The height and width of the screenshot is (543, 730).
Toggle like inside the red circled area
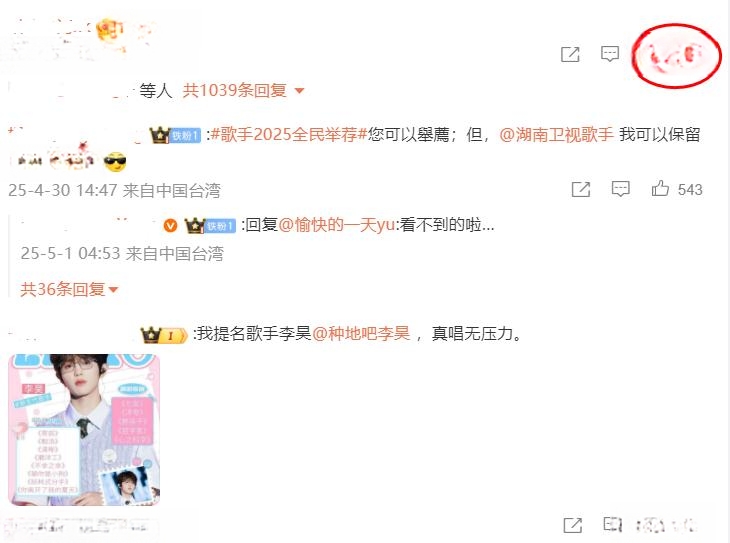pyautogui.click(x=677, y=56)
